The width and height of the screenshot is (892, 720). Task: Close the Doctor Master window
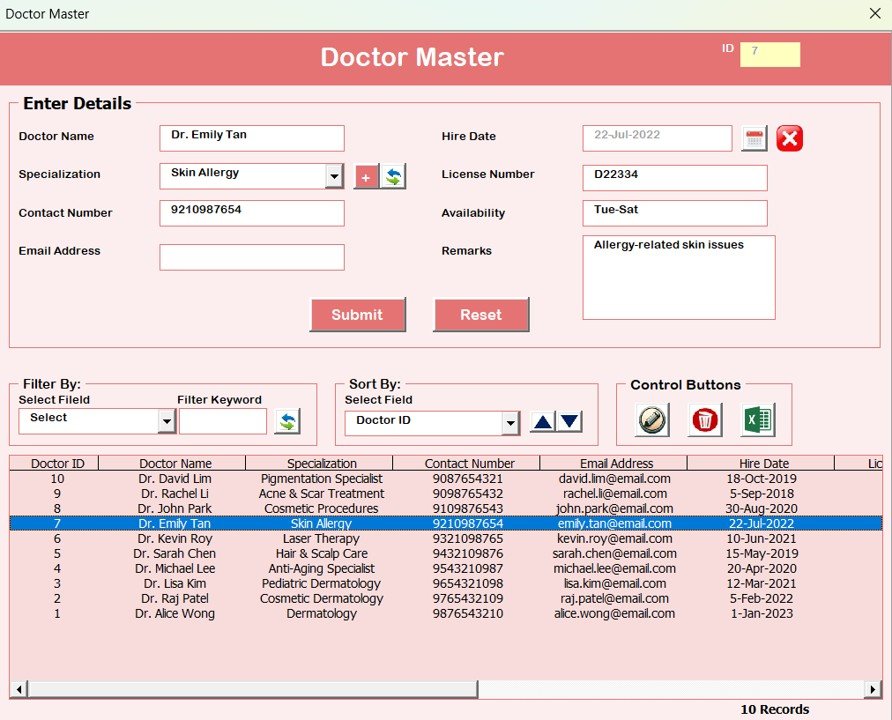[876, 14]
